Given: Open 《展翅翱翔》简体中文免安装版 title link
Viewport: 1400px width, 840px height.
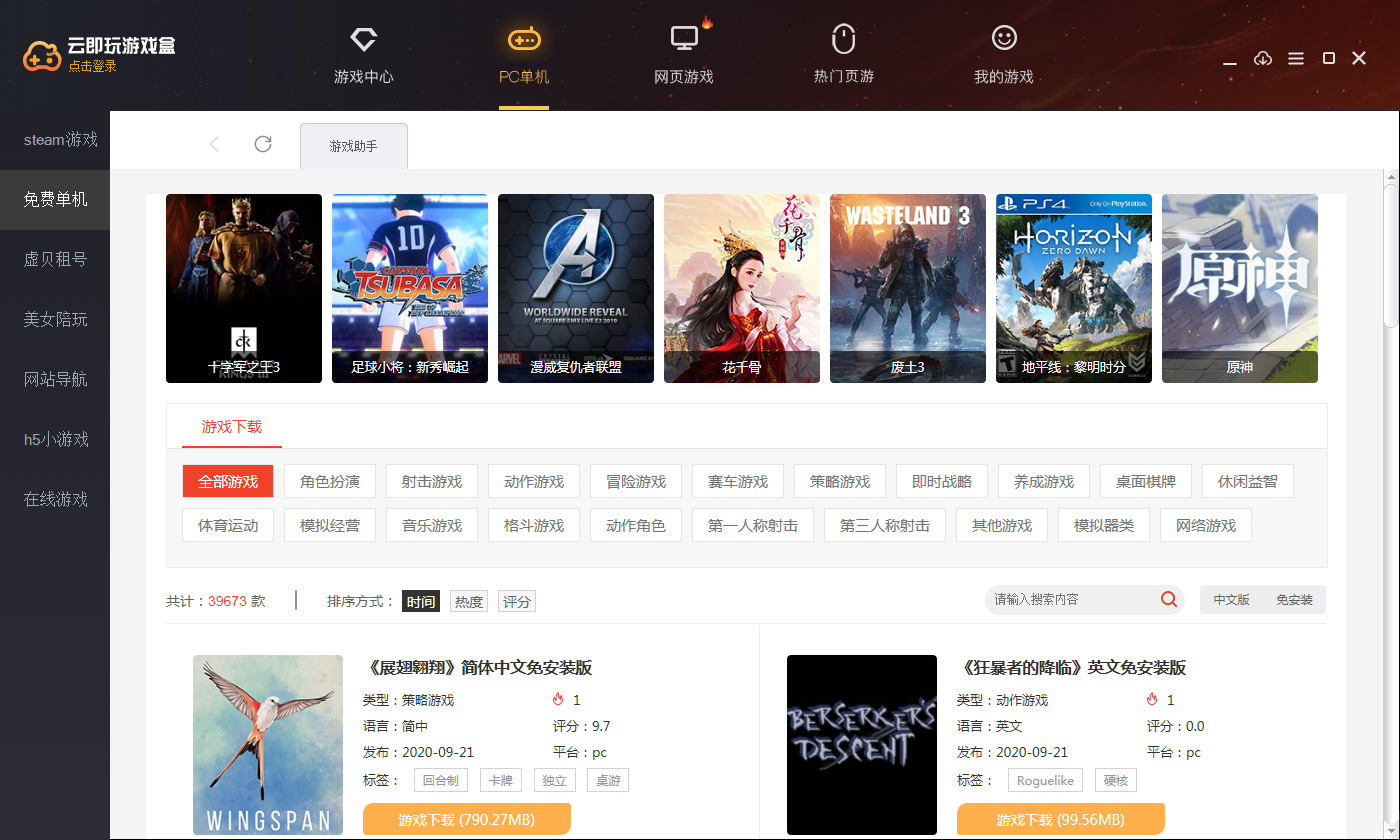Looking at the screenshot, I should pyautogui.click(x=478, y=667).
